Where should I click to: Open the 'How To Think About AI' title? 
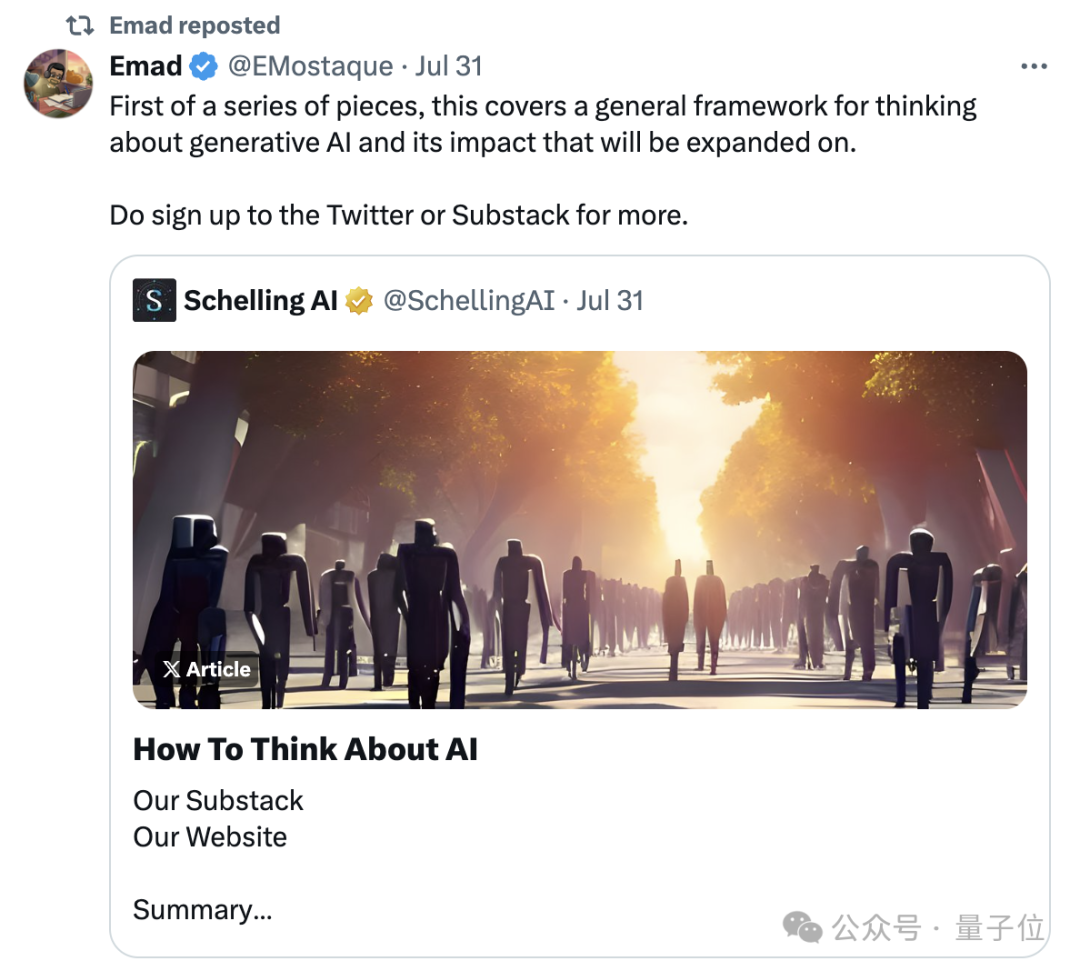pos(305,749)
